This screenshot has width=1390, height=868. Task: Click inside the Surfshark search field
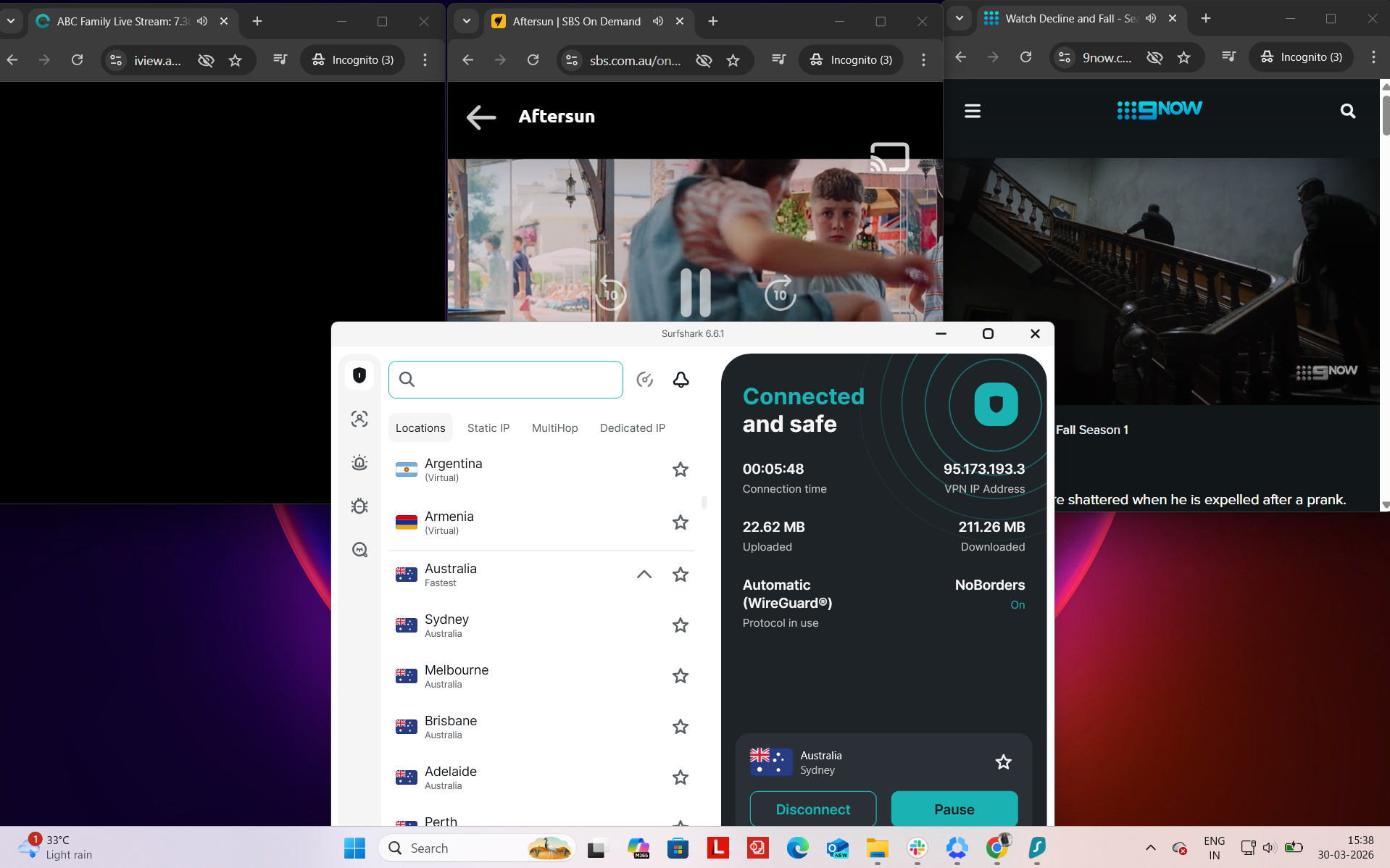505,379
